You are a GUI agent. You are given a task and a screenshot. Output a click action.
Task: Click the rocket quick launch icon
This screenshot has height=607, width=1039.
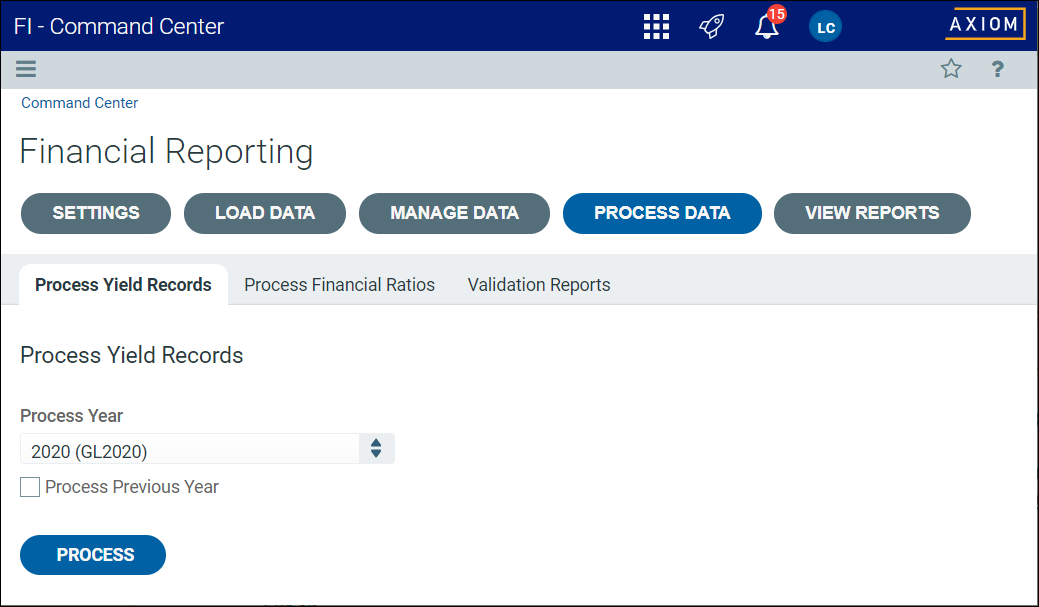712,27
